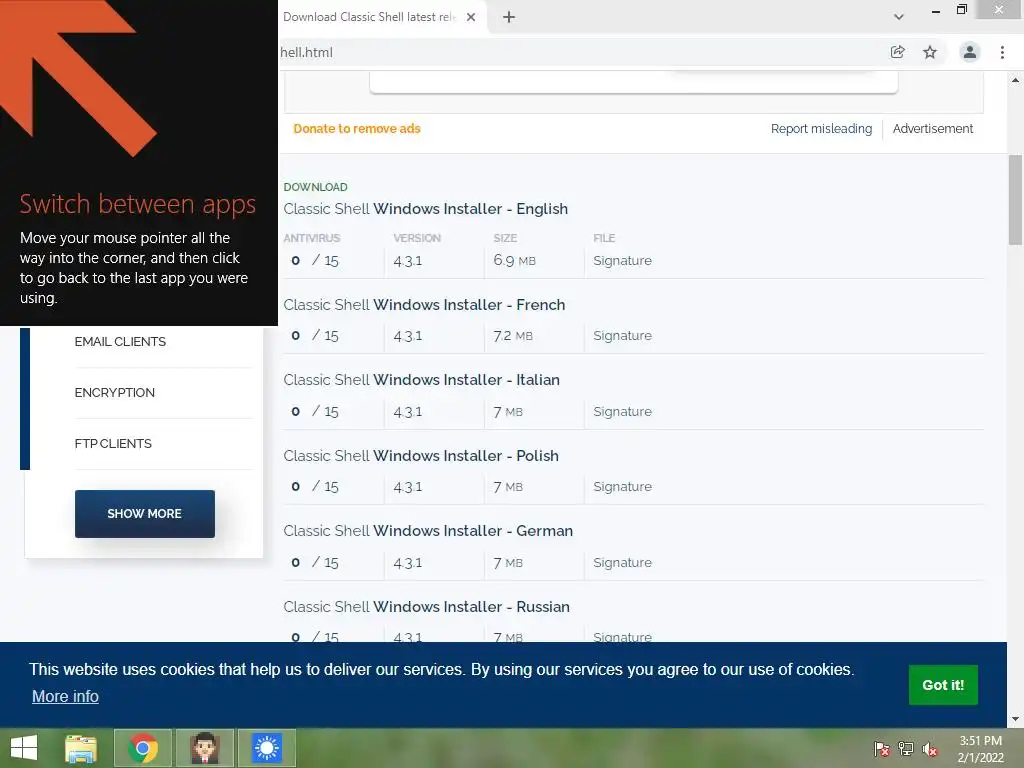The image size is (1024, 768).
Task: Open Signature file for English installer
Action: click(622, 261)
